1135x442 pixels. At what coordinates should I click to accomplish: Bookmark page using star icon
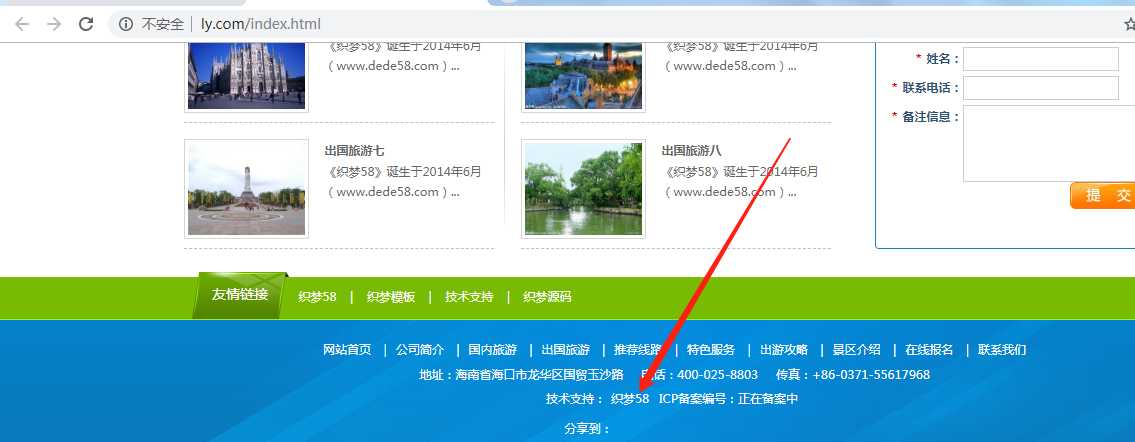pos(1129,24)
